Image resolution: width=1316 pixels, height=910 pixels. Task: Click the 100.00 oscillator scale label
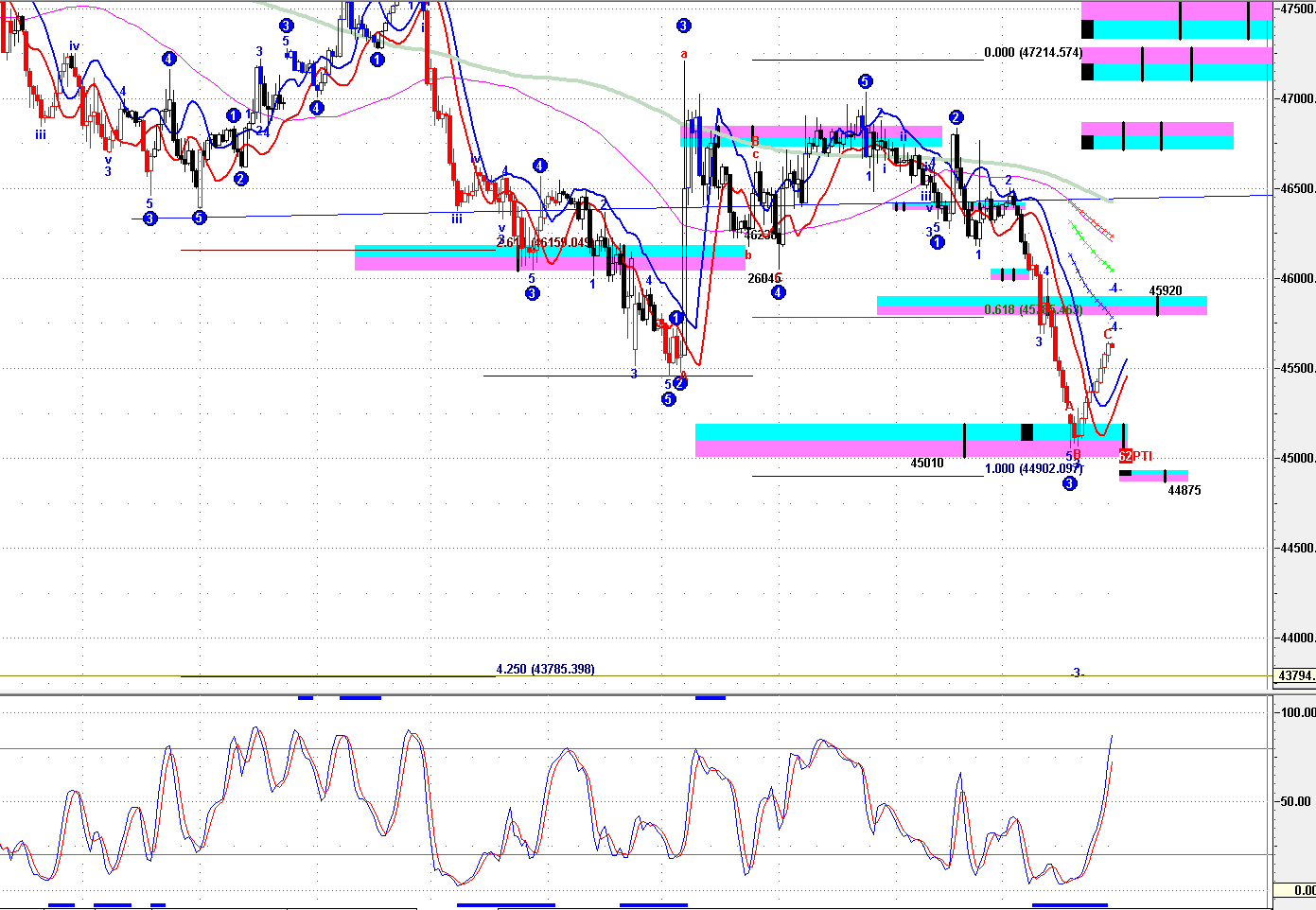[1296, 711]
